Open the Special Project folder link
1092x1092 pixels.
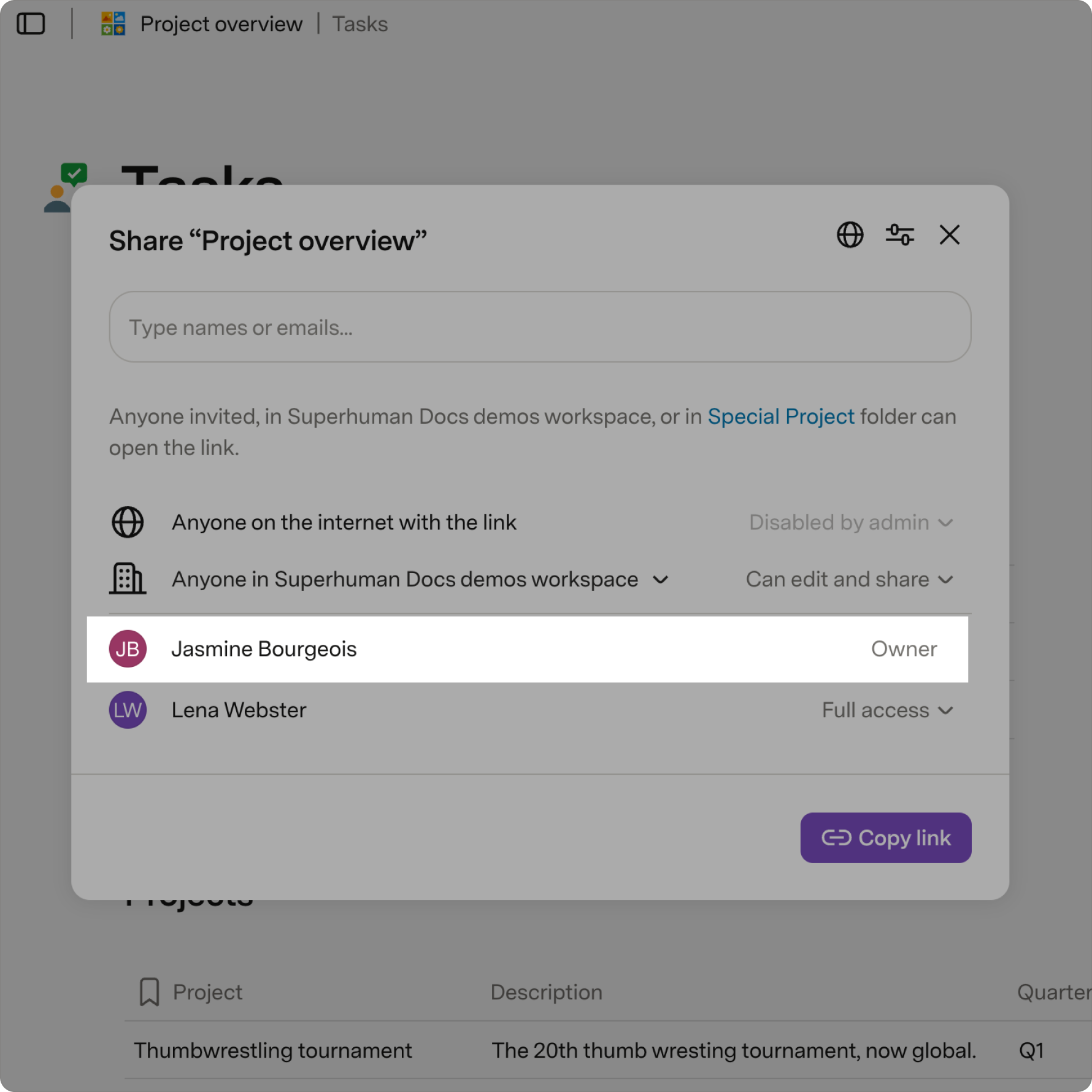(x=780, y=417)
